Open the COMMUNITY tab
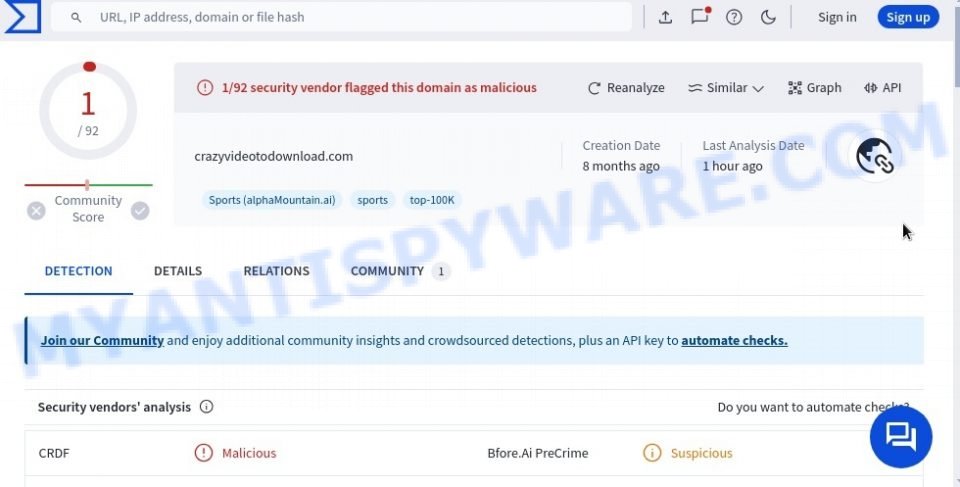The height and width of the screenshot is (487, 960). coord(400,271)
